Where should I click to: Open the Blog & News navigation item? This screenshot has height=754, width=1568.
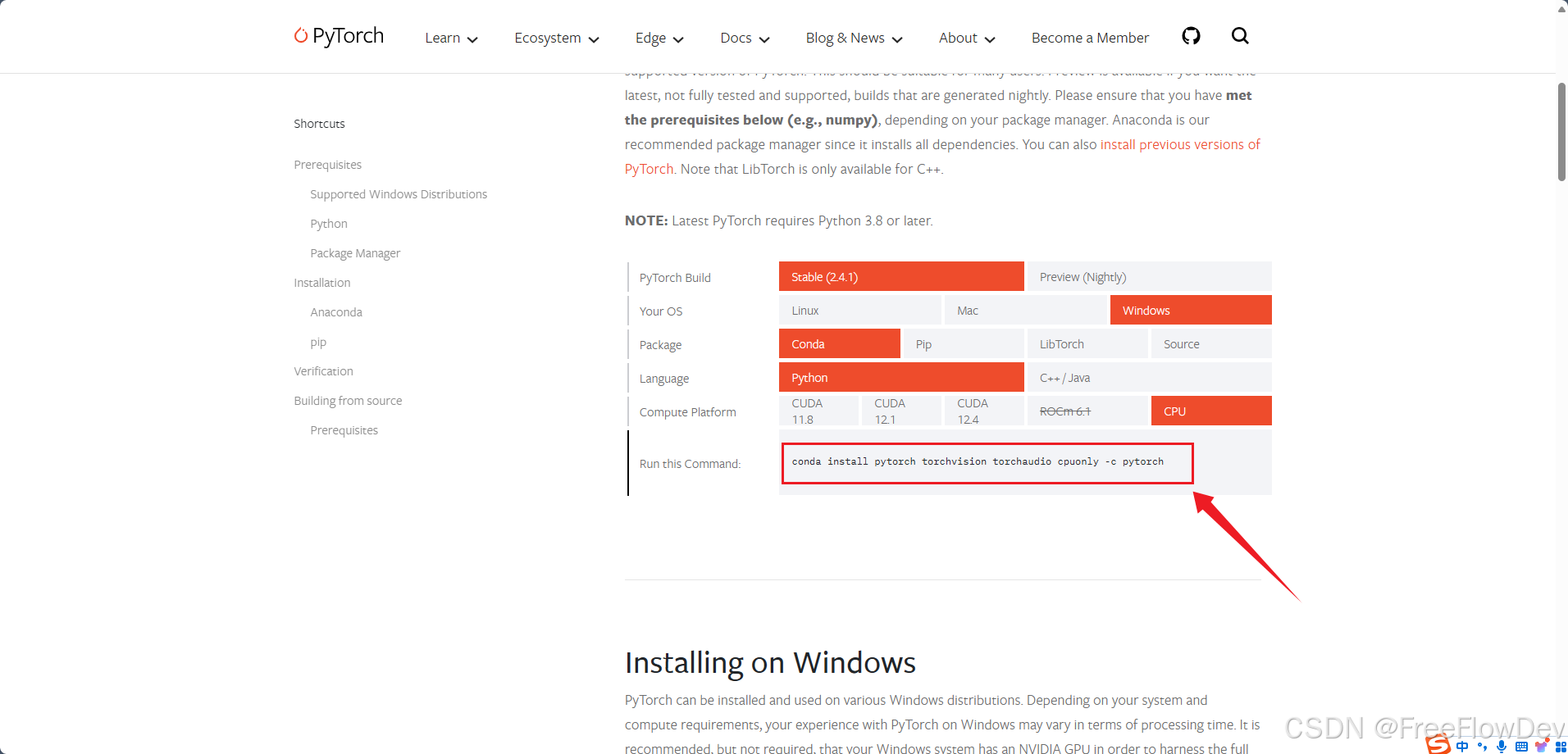(x=846, y=38)
